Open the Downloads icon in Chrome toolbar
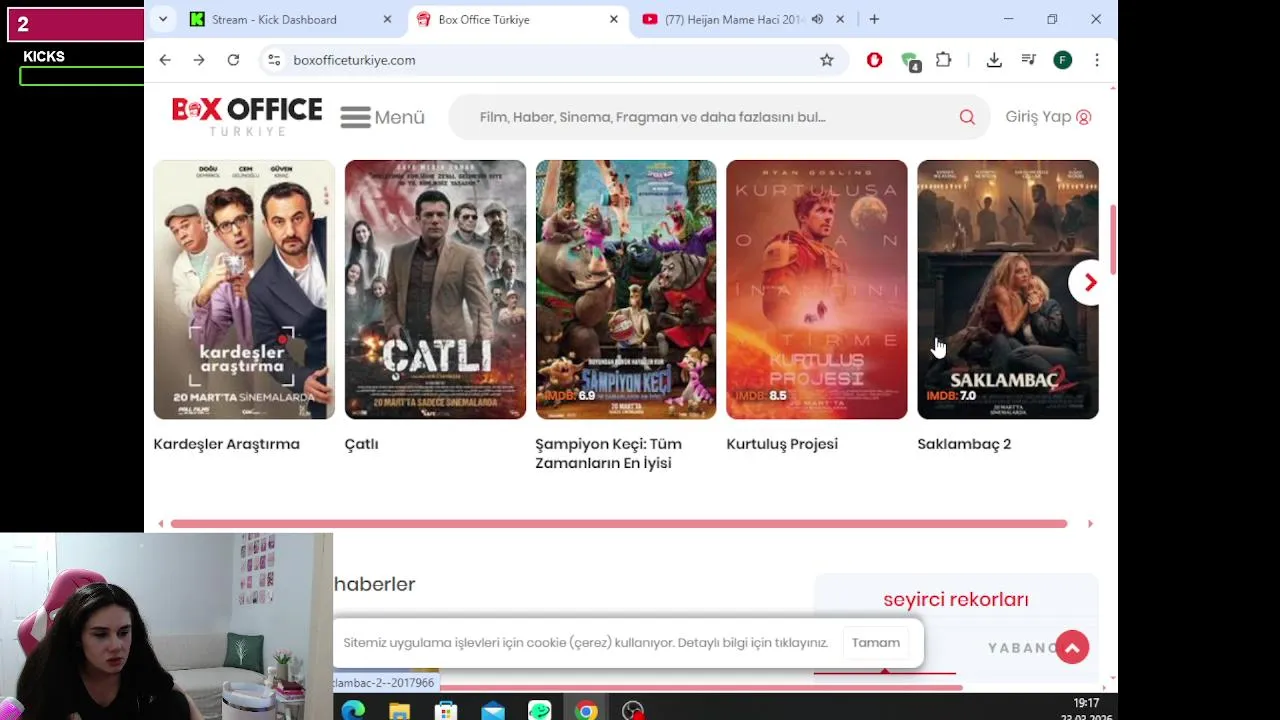The width and height of the screenshot is (1280, 720). point(994,60)
